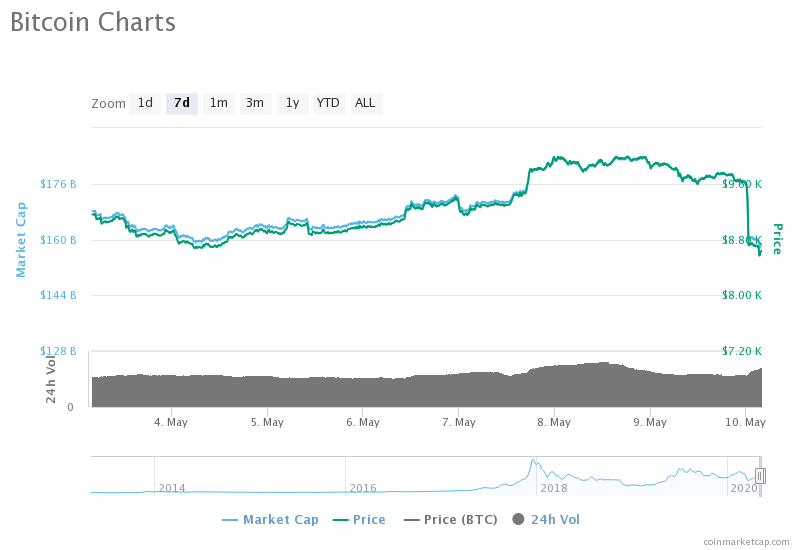The width and height of the screenshot is (800, 550).
Task: Click the 2020 label in navigator
Action: [x=744, y=488]
